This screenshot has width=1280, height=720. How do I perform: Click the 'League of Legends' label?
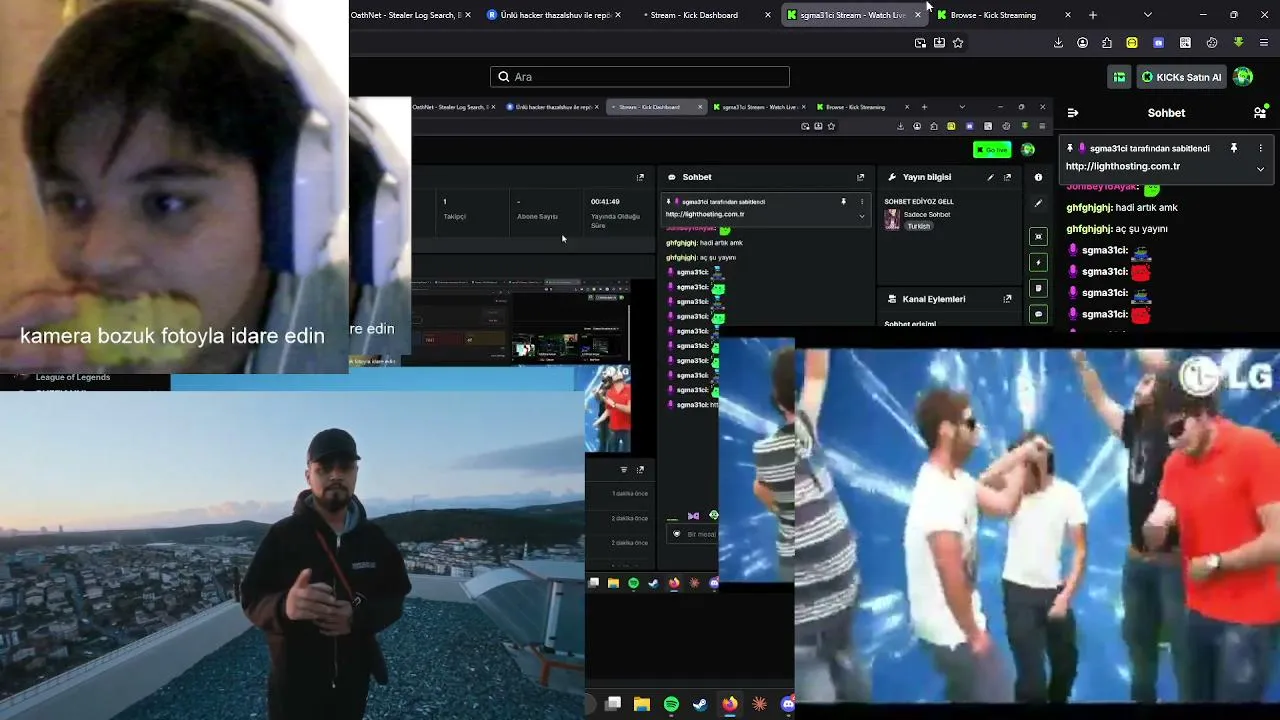coord(73,377)
